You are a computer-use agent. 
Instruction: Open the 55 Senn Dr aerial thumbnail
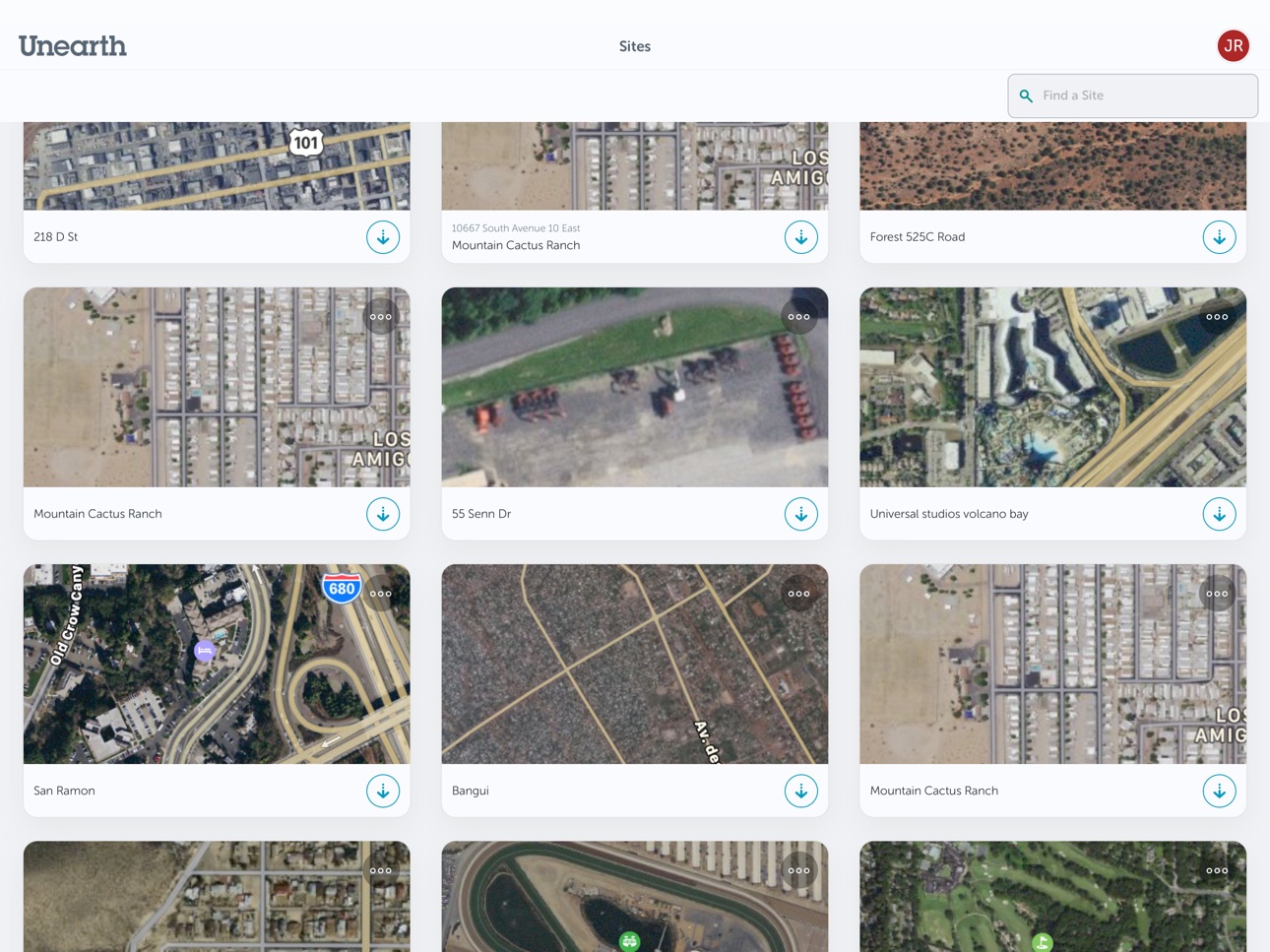(x=635, y=387)
